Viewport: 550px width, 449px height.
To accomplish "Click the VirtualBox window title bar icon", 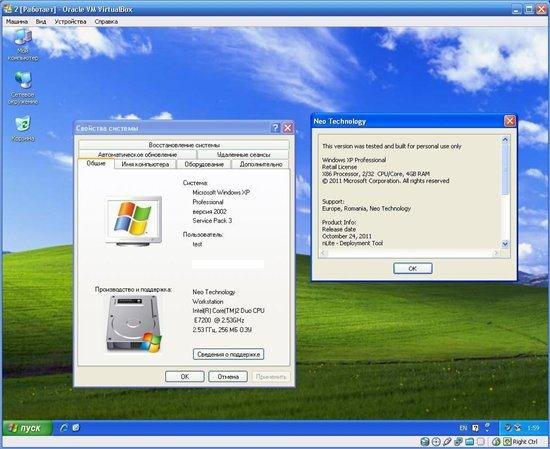I will [8, 9].
